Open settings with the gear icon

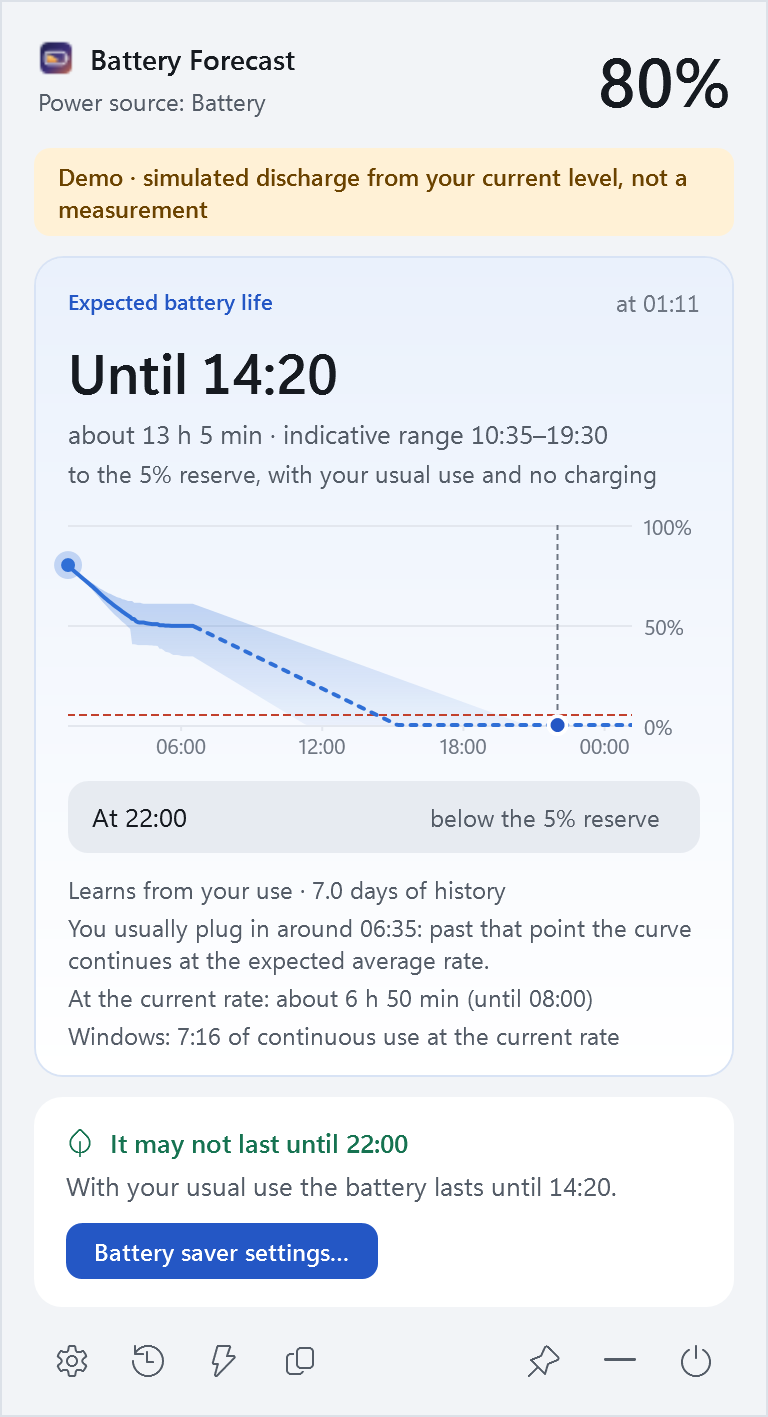[x=72, y=1361]
